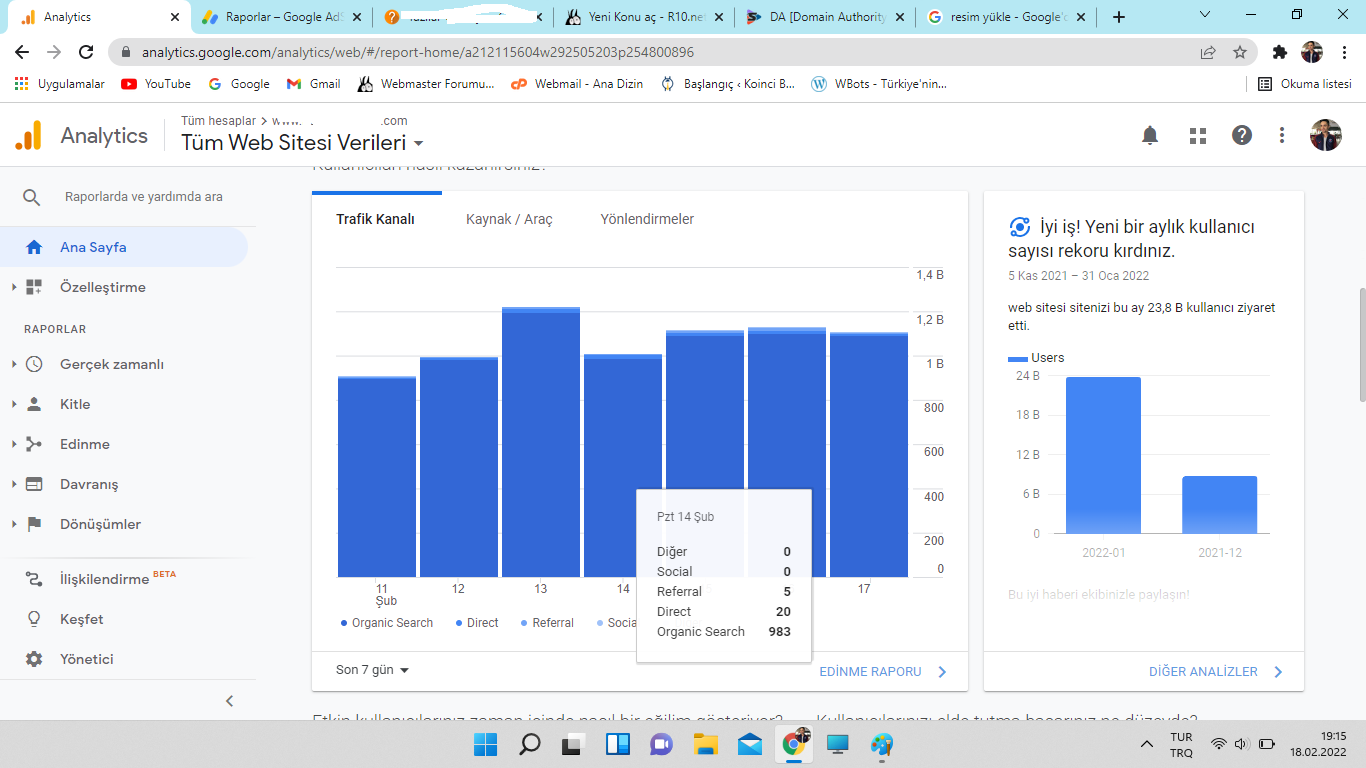Switch to the Kaynak / Araç tab

click(x=509, y=219)
